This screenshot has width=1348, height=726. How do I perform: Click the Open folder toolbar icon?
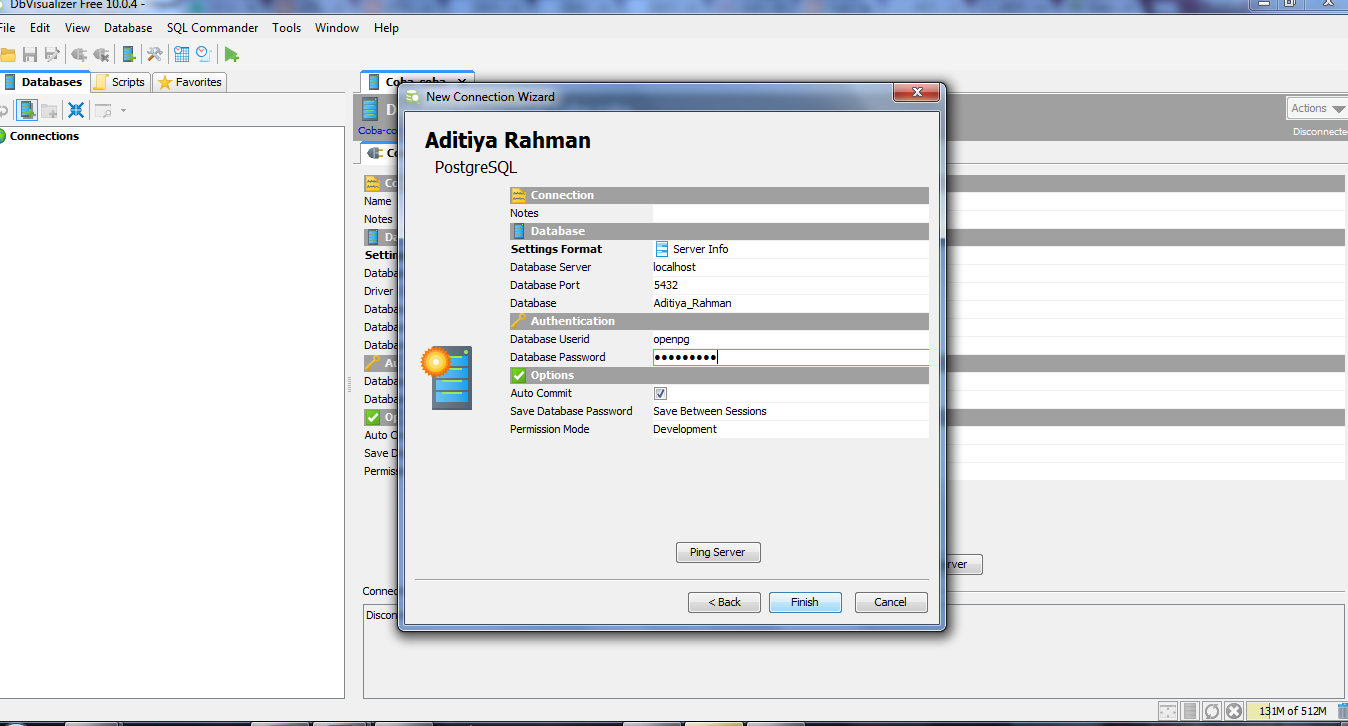[7, 54]
